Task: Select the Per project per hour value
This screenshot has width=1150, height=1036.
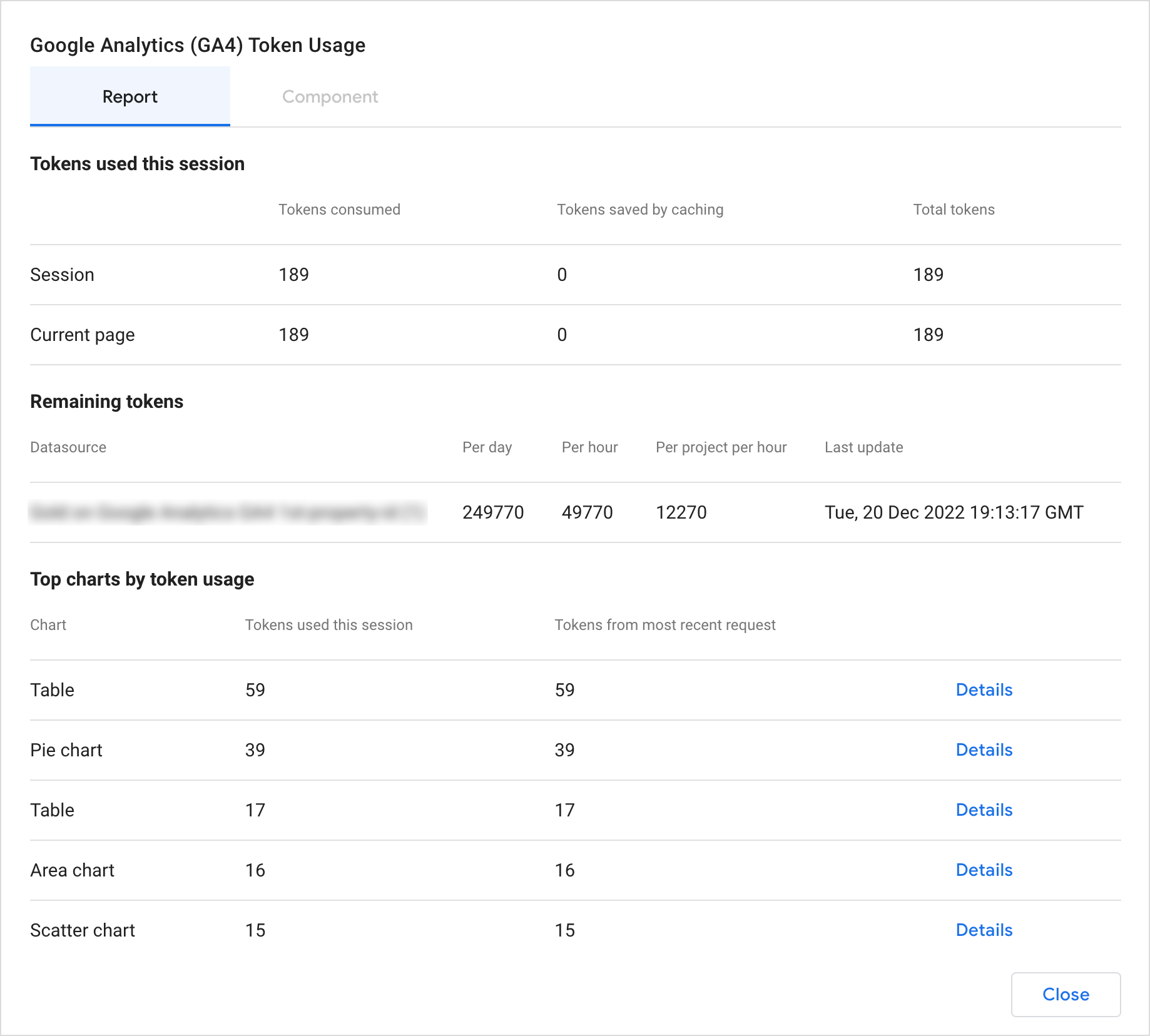Action: coord(681,512)
